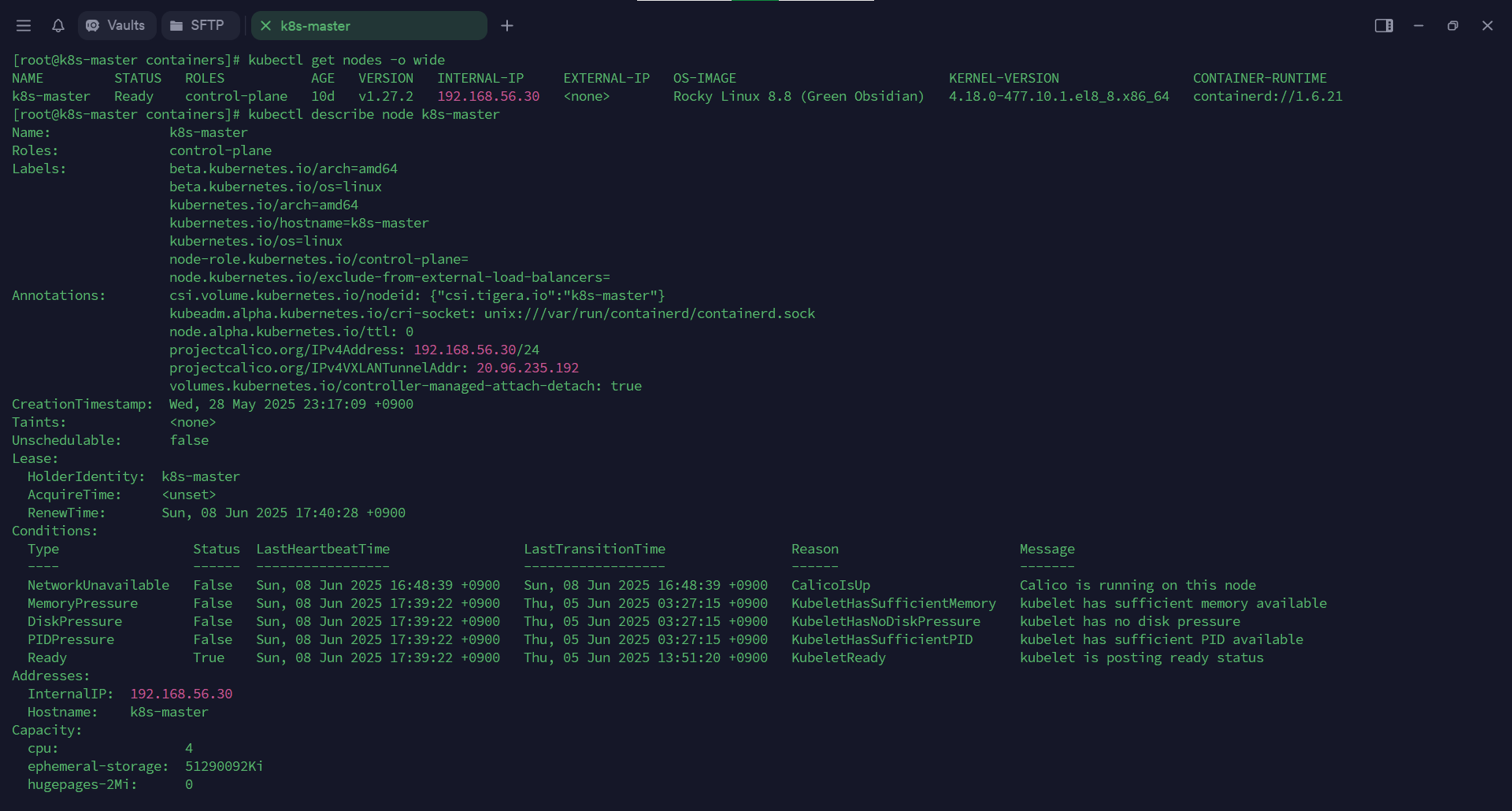Image resolution: width=1512 pixels, height=811 pixels.
Task: Click the SFTP folder icon
Action: pyautogui.click(x=176, y=26)
